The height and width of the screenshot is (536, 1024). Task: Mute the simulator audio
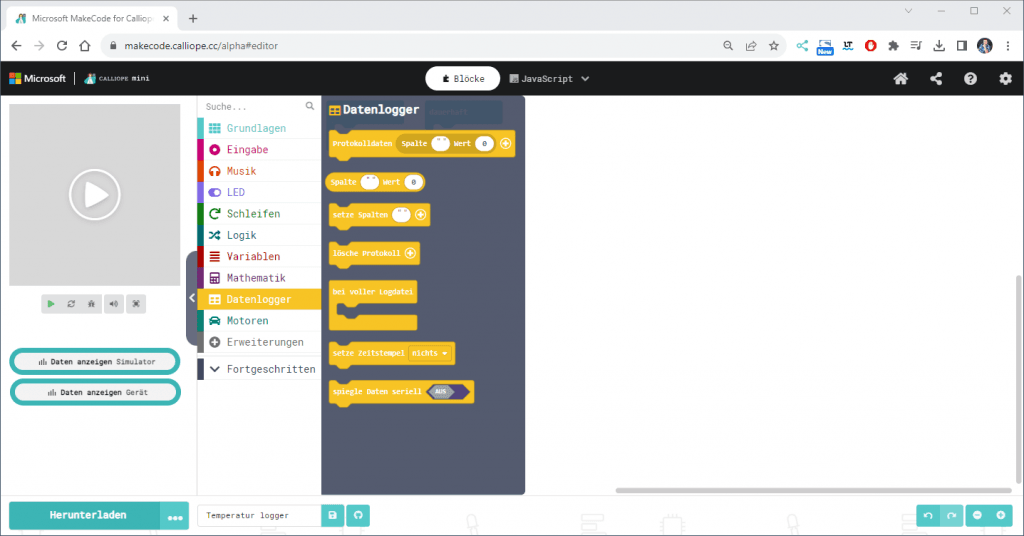click(x=115, y=304)
